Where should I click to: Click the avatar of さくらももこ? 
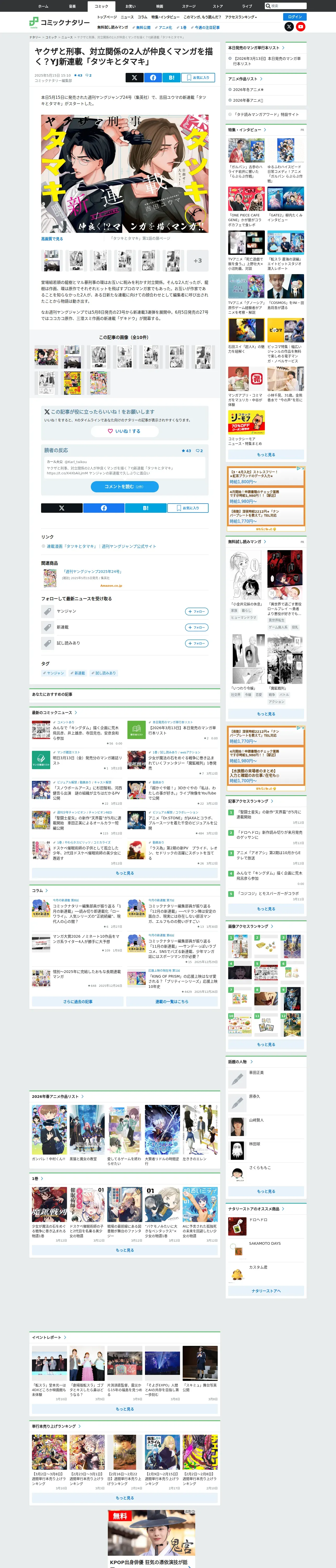(x=237, y=1174)
